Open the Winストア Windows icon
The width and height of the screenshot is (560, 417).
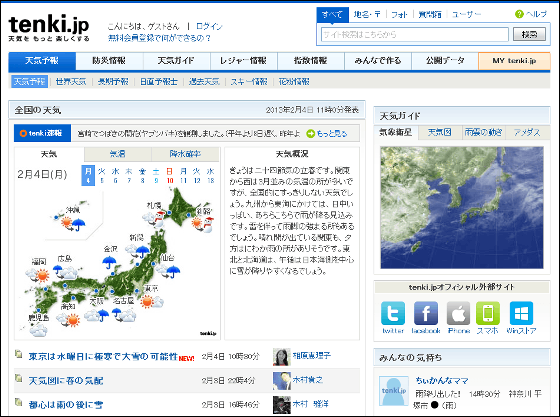click(521, 313)
